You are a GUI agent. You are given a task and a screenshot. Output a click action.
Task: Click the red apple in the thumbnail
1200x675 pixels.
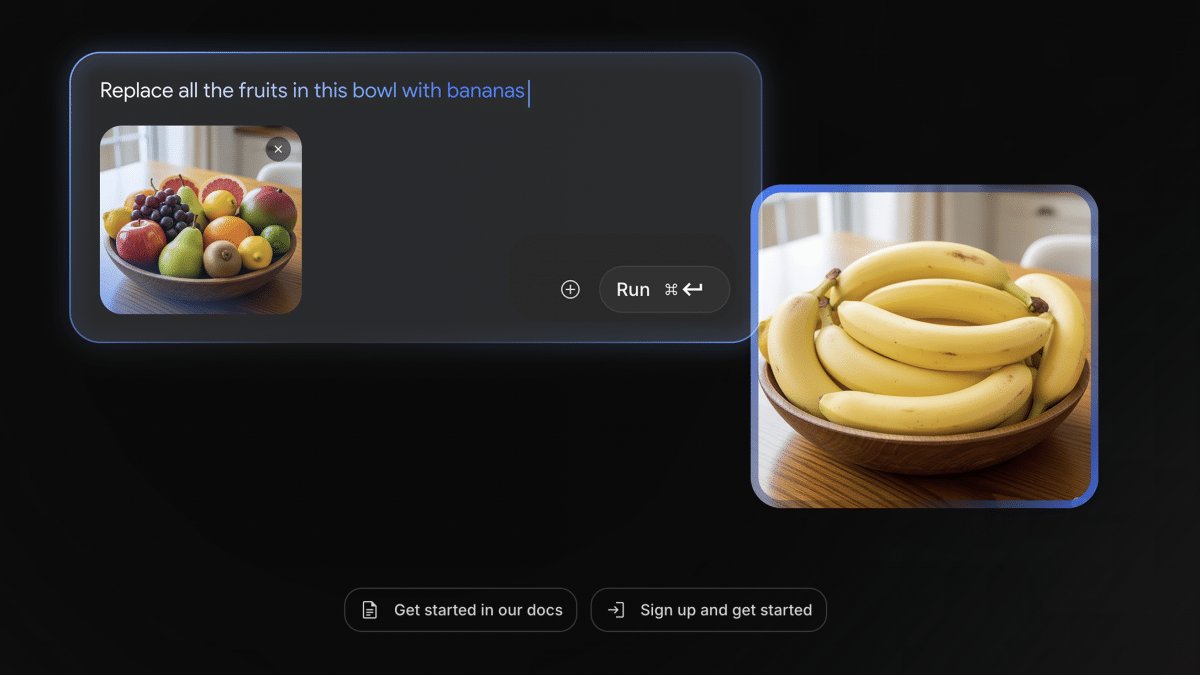point(141,242)
